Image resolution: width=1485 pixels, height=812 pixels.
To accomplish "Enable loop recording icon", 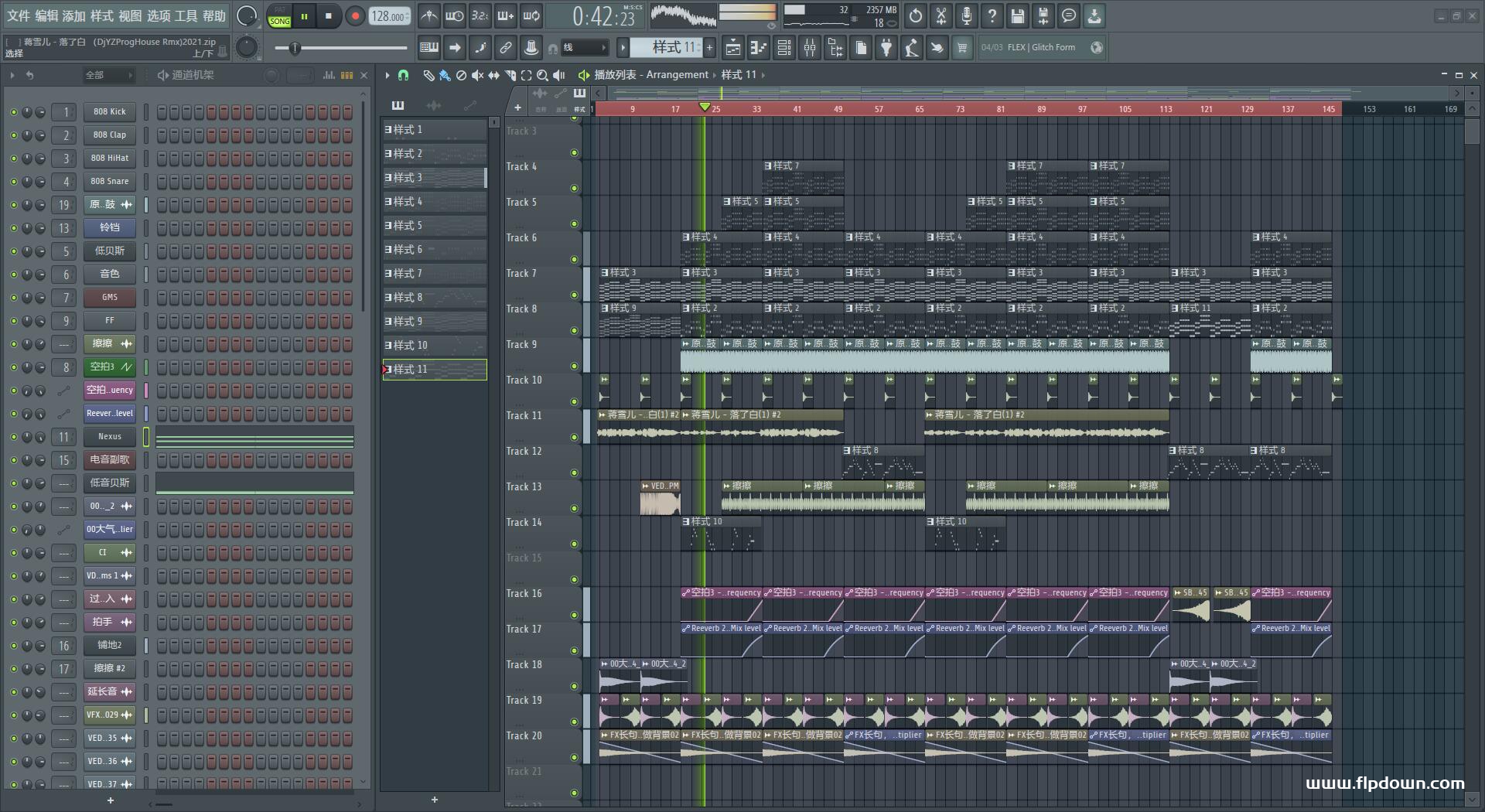I will click(531, 15).
